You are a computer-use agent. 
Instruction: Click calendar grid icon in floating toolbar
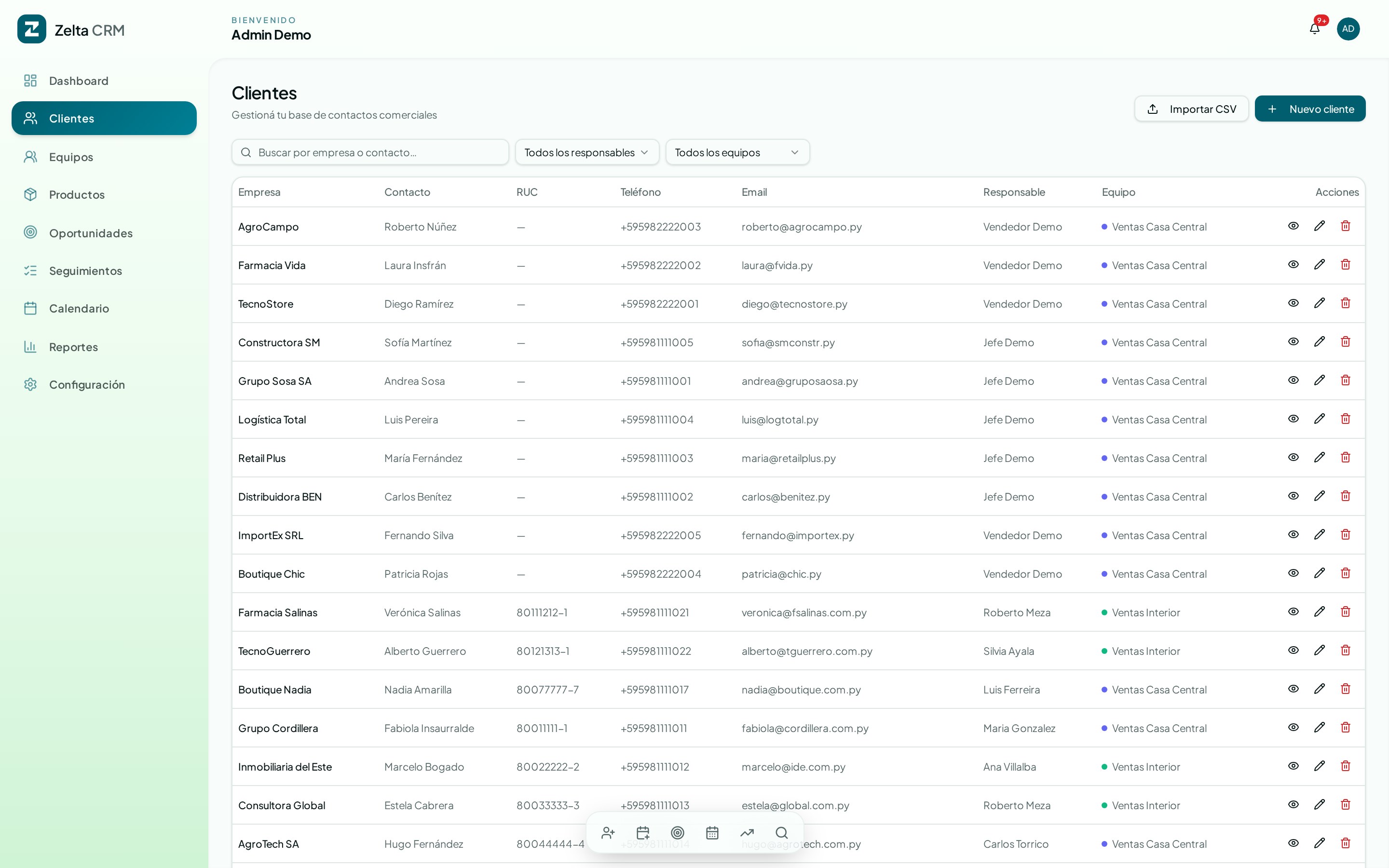(712, 833)
